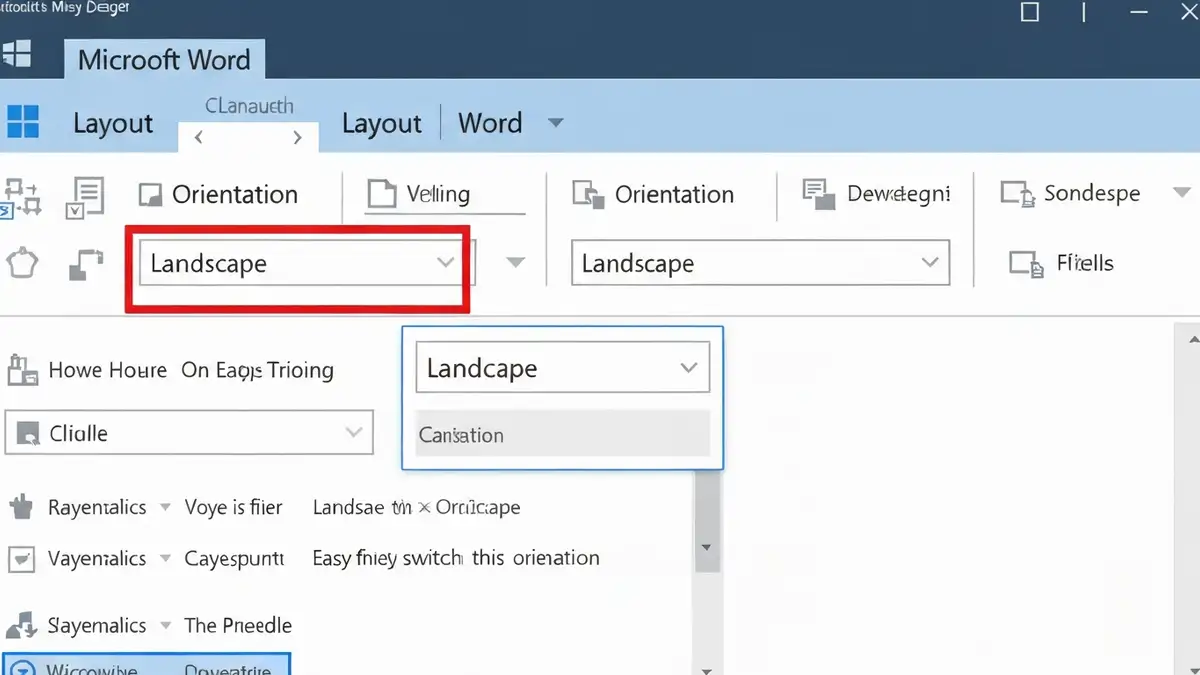The image size is (1200, 675).
Task: Click the Sondespe icon
Action: pyautogui.click(x=1016, y=194)
